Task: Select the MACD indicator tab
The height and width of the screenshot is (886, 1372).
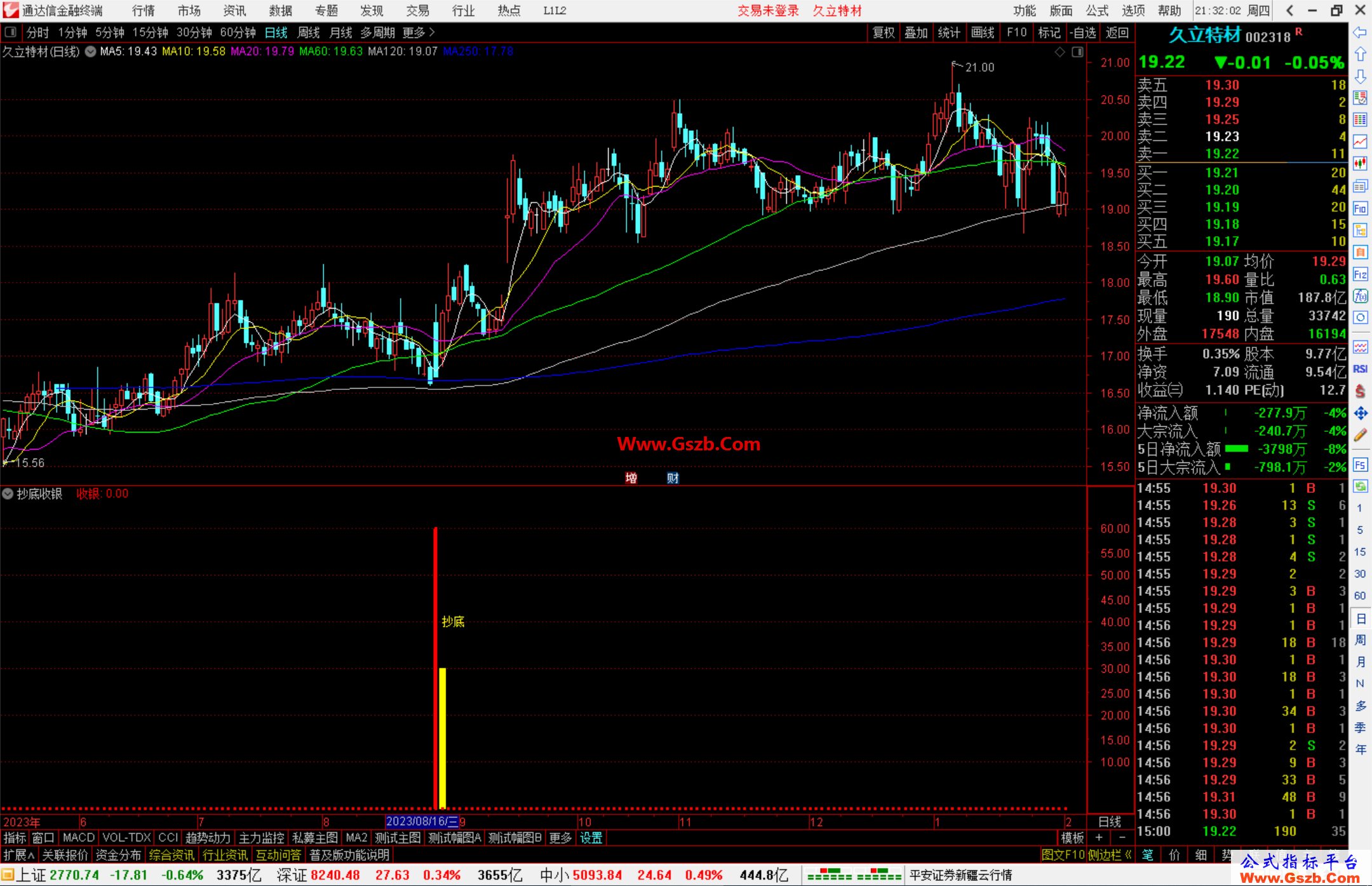Action: coord(79,838)
